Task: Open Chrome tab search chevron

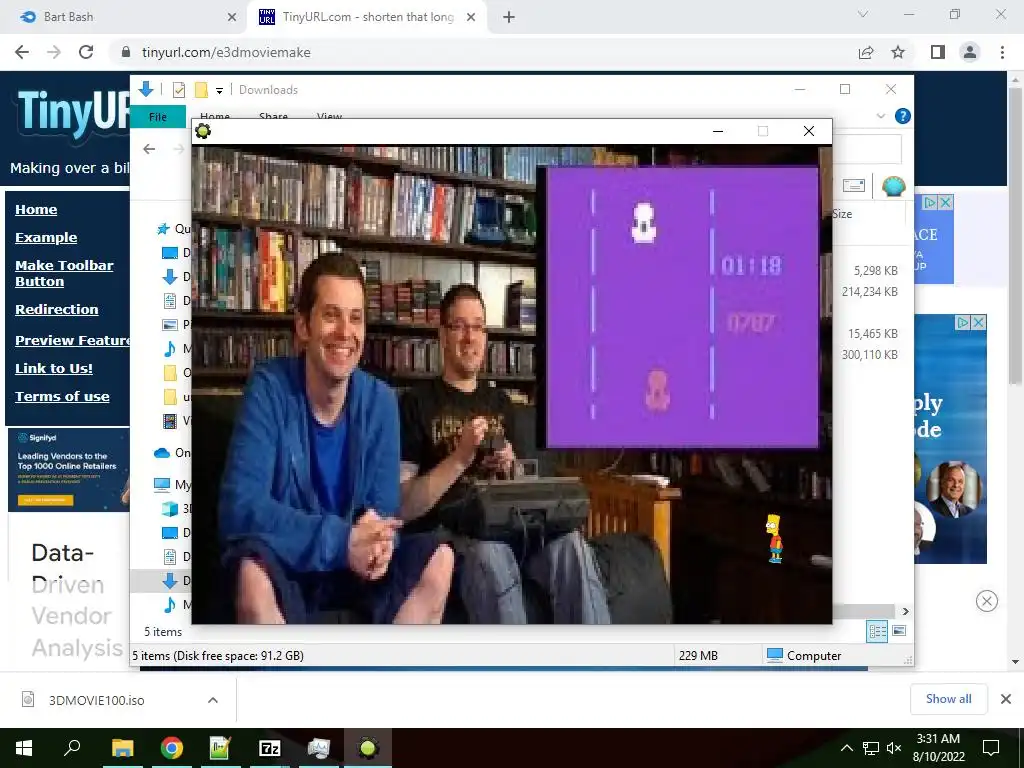Action: click(x=863, y=14)
